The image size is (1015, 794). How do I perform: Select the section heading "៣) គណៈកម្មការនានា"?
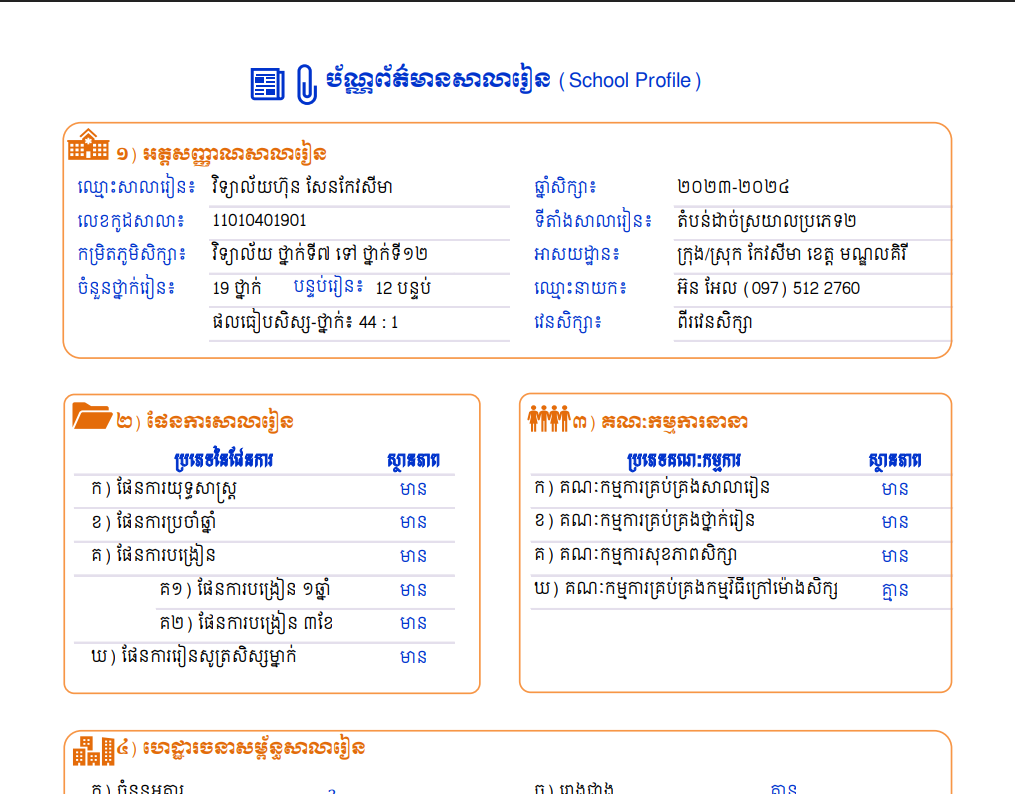[x=660, y=423]
